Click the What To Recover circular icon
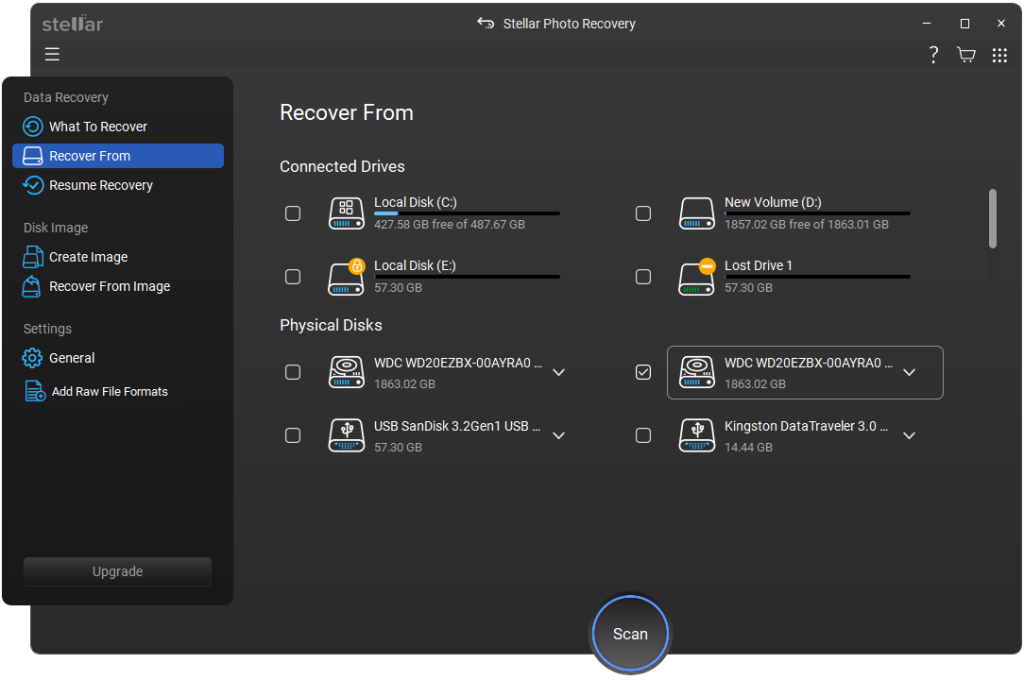 tap(33, 127)
